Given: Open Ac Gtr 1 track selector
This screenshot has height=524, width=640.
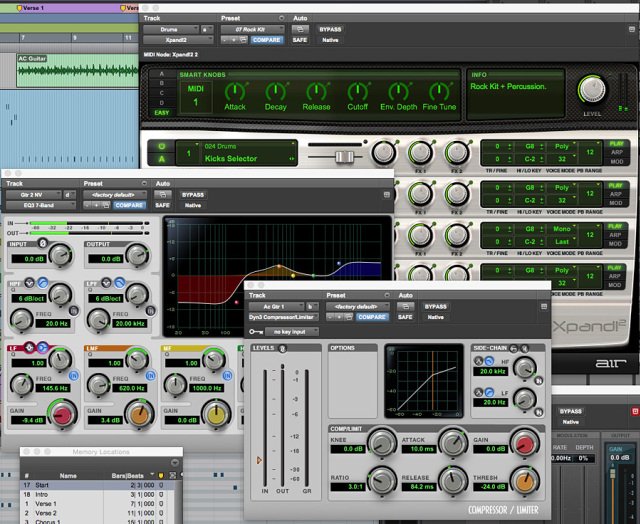Looking at the screenshot, I should (276, 306).
